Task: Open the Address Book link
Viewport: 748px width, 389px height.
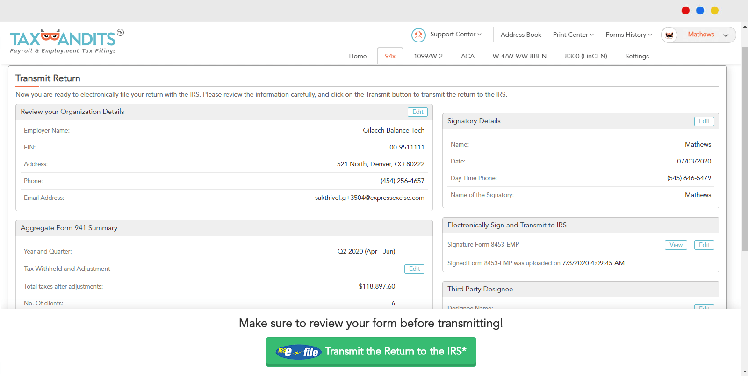Action: point(520,34)
